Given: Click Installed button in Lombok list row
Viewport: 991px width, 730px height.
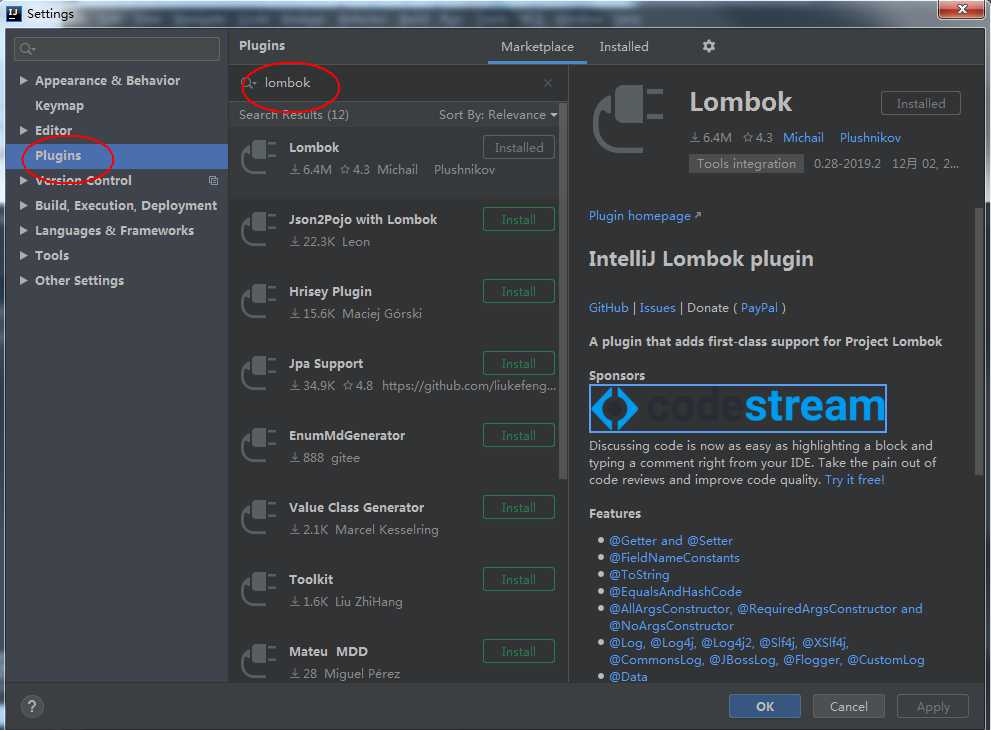Looking at the screenshot, I should coord(519,147).
